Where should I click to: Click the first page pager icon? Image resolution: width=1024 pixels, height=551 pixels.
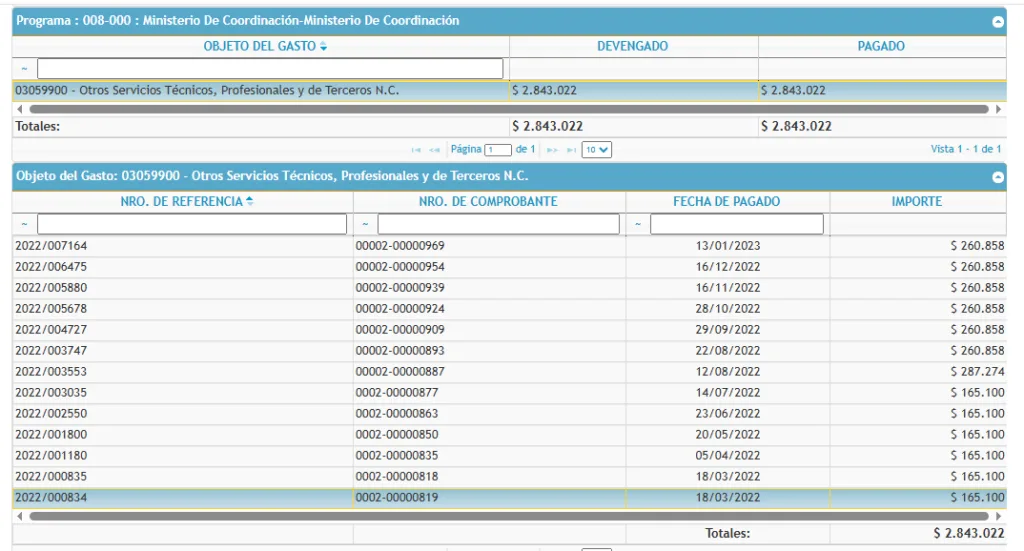pyautogui.click(x=417, y=150)
